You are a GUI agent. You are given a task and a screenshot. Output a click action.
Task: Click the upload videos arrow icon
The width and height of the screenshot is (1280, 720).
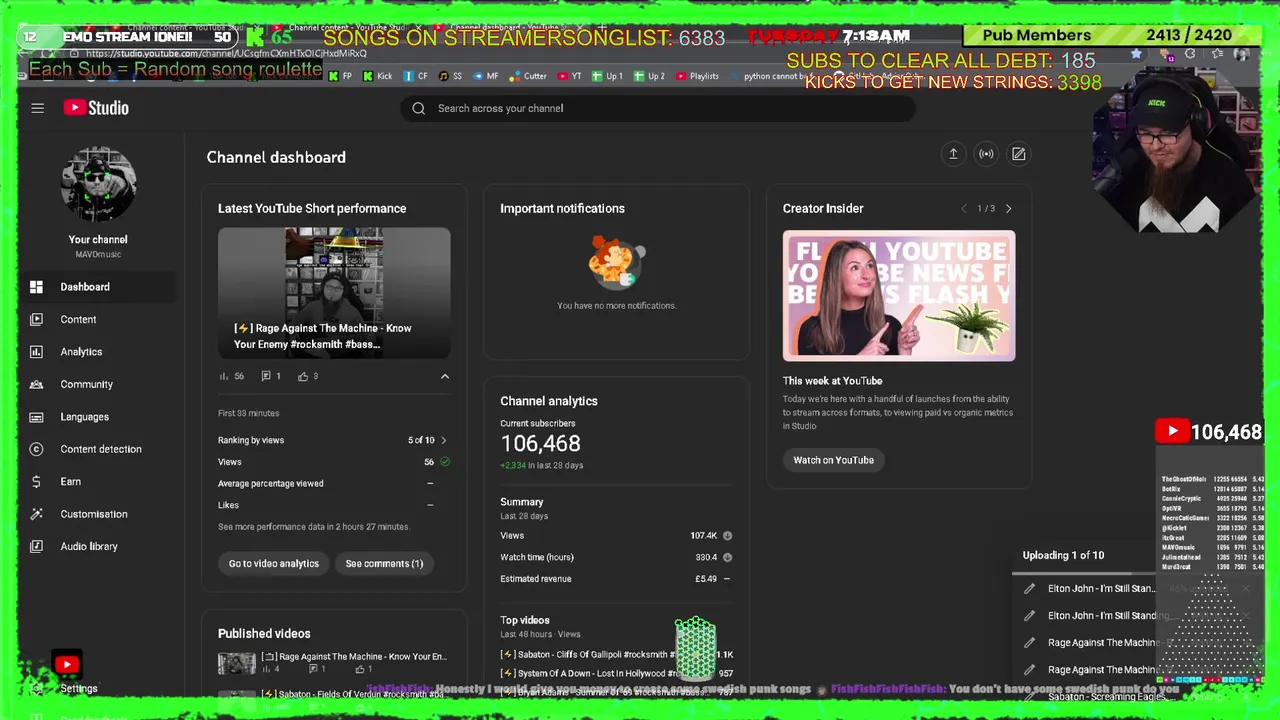click(953, 154)
